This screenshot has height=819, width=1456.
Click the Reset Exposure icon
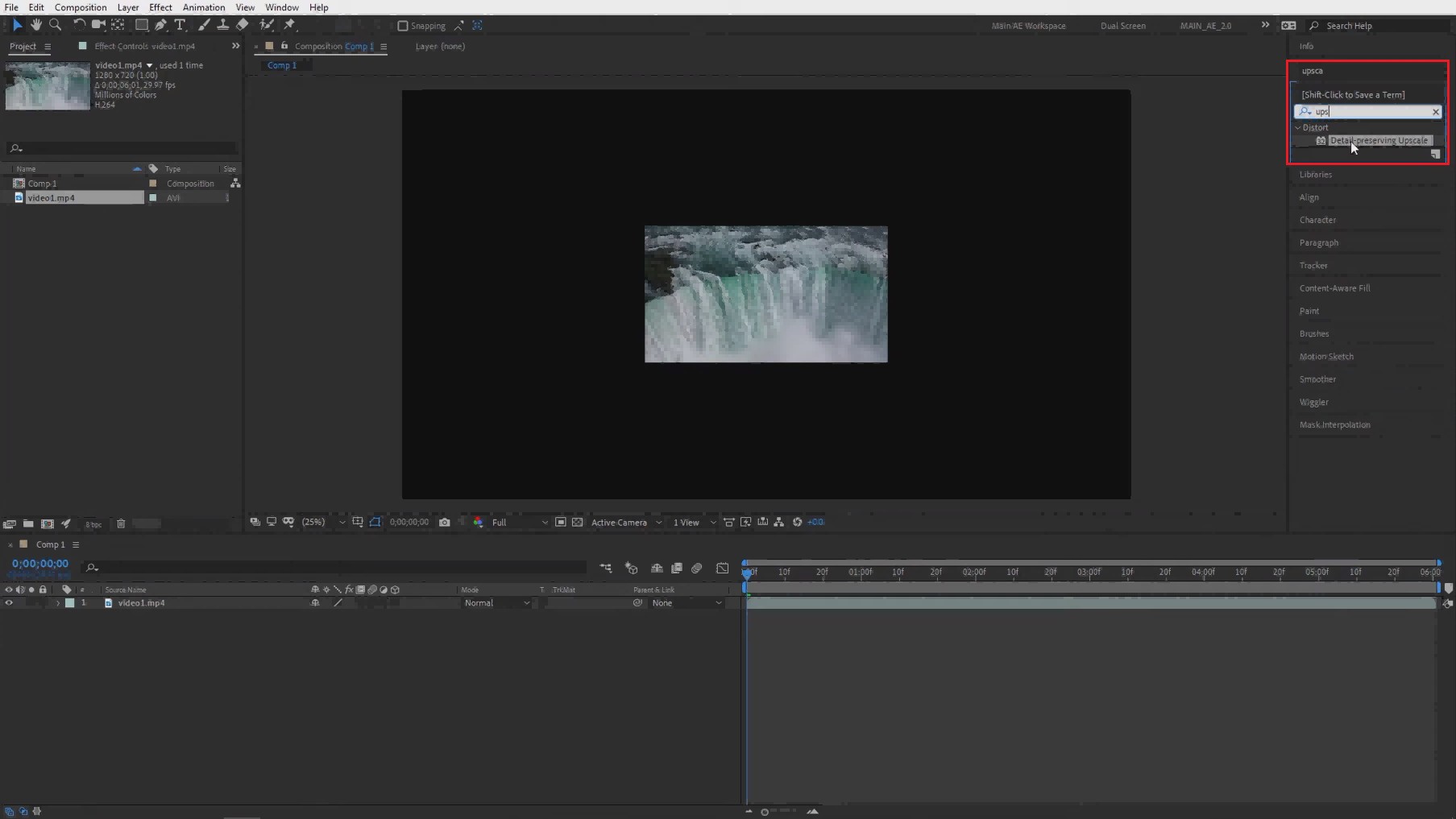point(797,522)
